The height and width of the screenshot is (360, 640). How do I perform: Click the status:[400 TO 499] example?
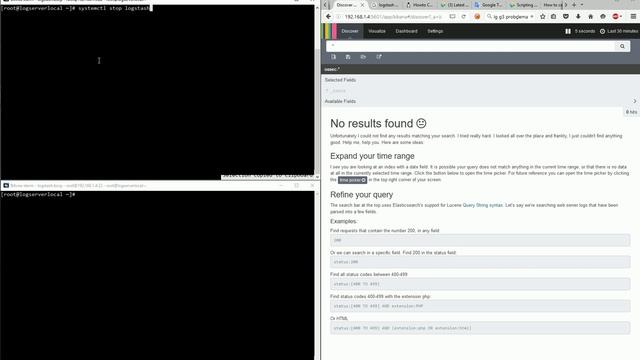480,284
